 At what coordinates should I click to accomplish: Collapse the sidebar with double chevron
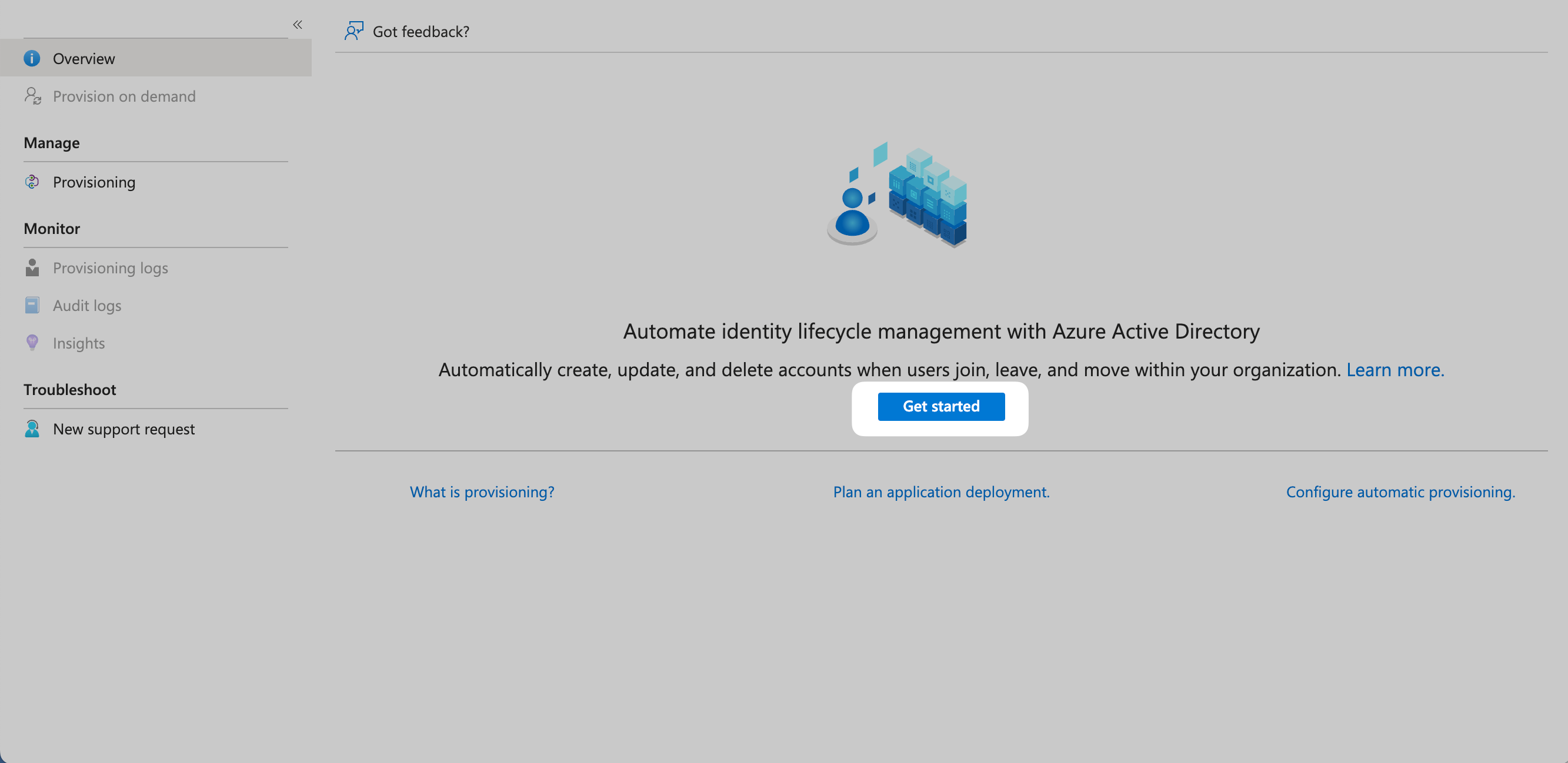297,25
